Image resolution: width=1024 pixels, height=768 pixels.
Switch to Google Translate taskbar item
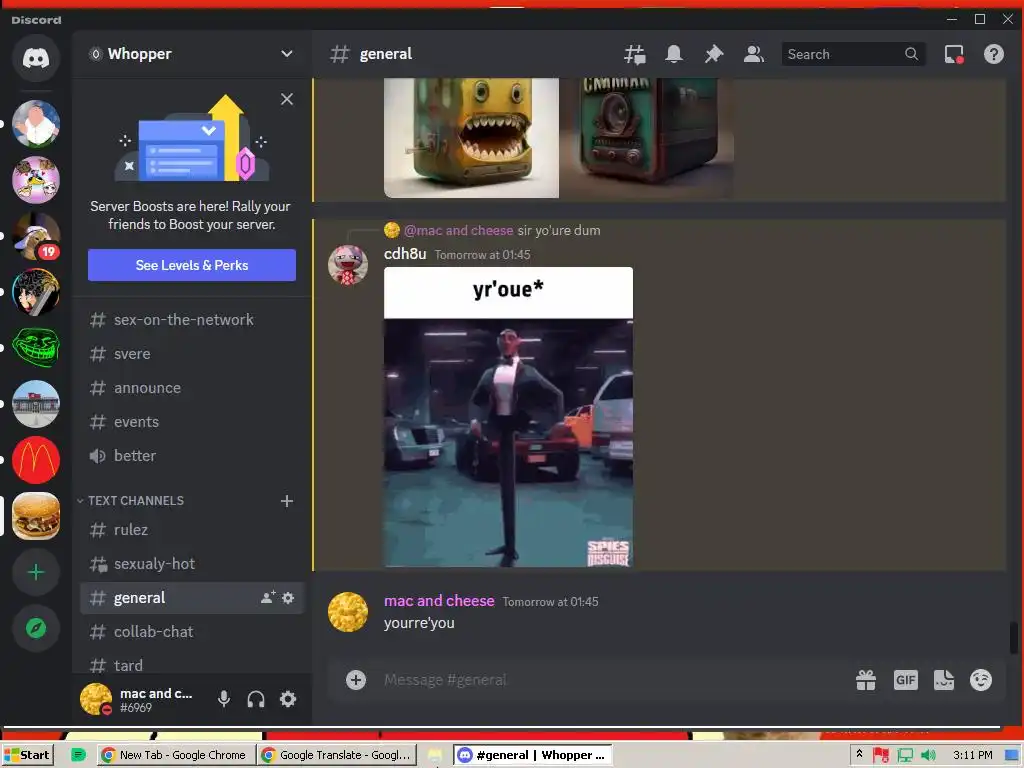[337, 755]
